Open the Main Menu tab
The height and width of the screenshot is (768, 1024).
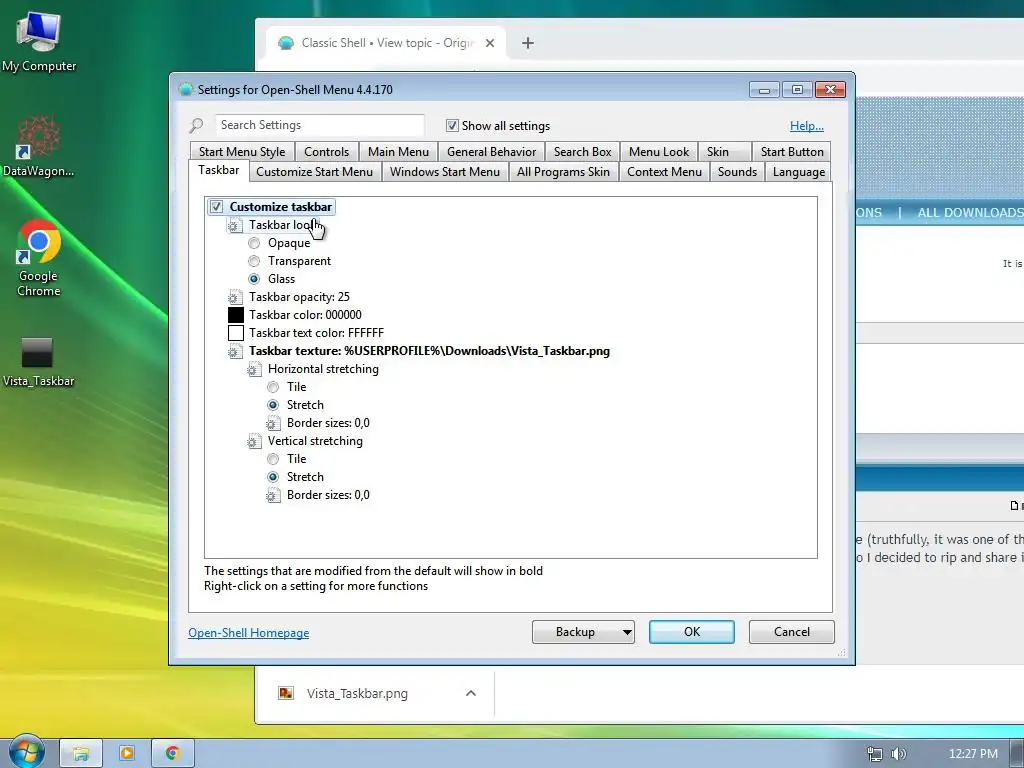click(x=398, y=152)
